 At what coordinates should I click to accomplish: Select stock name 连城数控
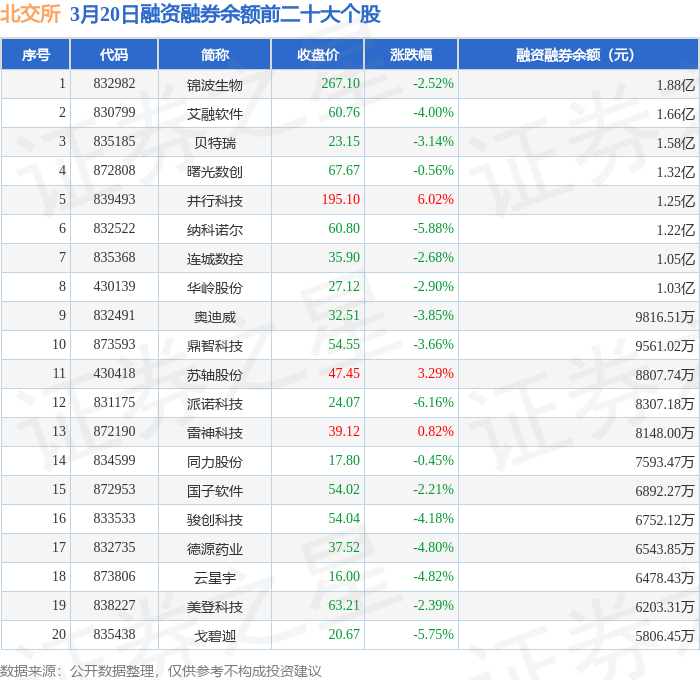215,259
